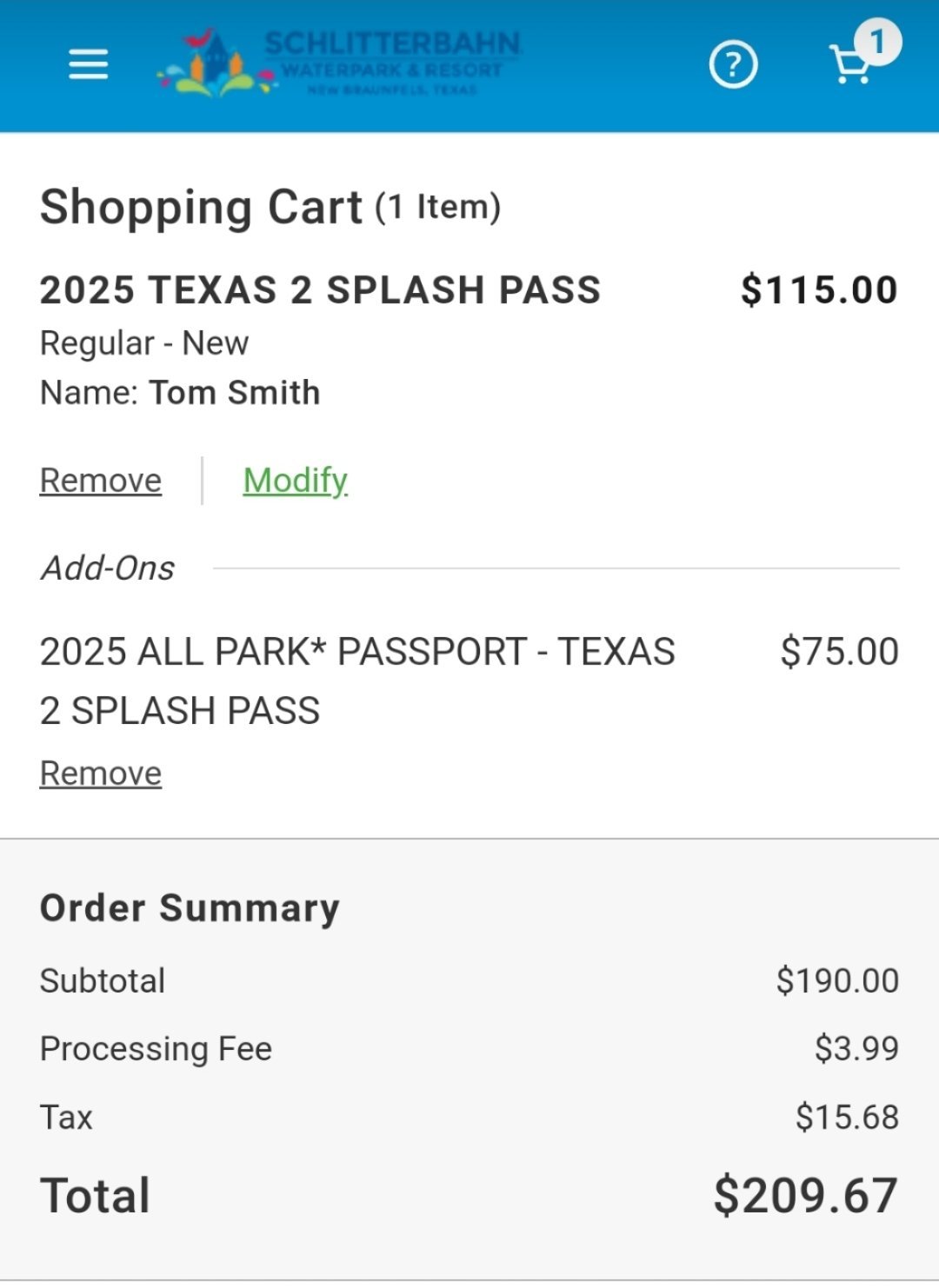Click the Regular - New pass type text

pos(144,343)
